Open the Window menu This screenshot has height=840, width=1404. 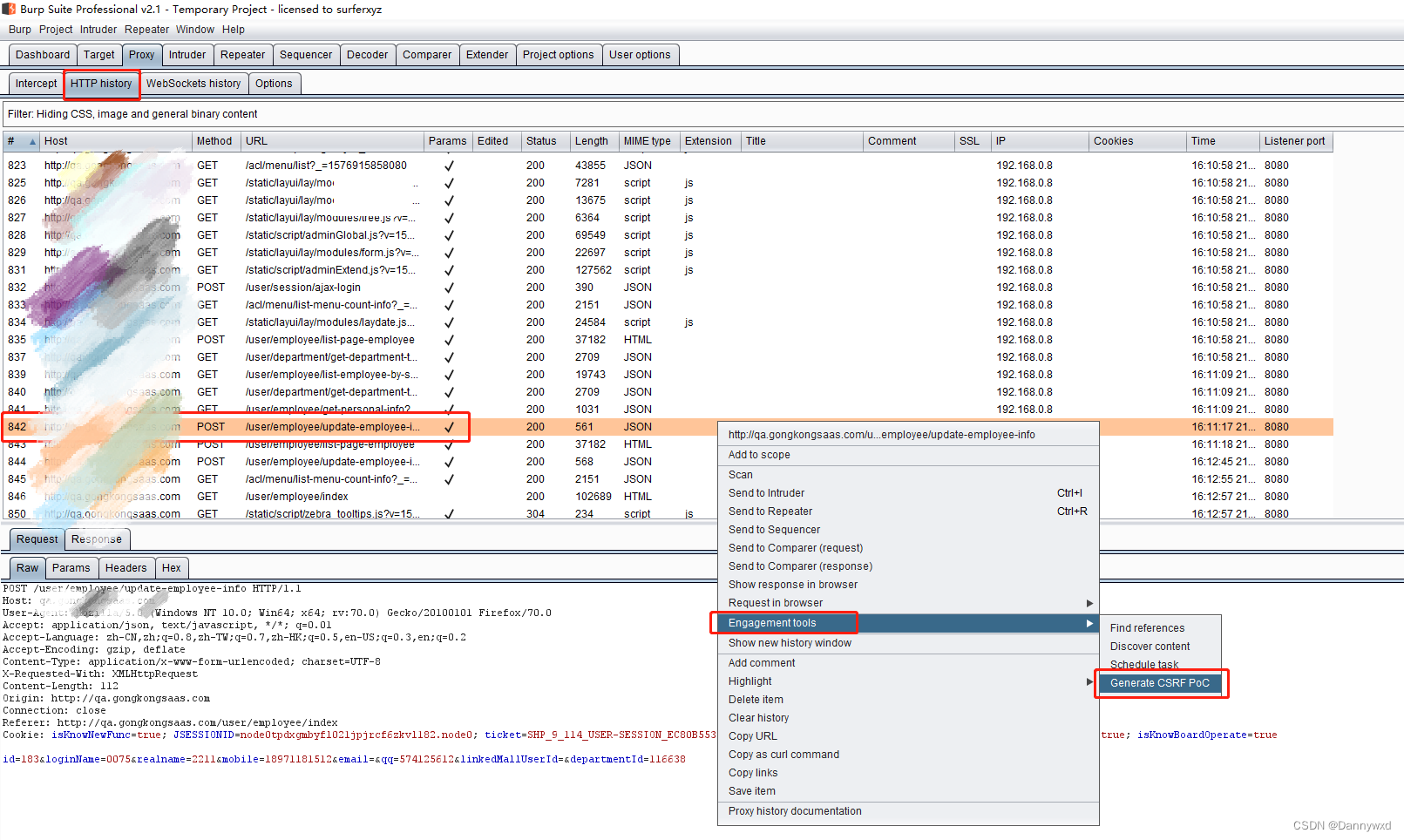(x=195, y=30)
